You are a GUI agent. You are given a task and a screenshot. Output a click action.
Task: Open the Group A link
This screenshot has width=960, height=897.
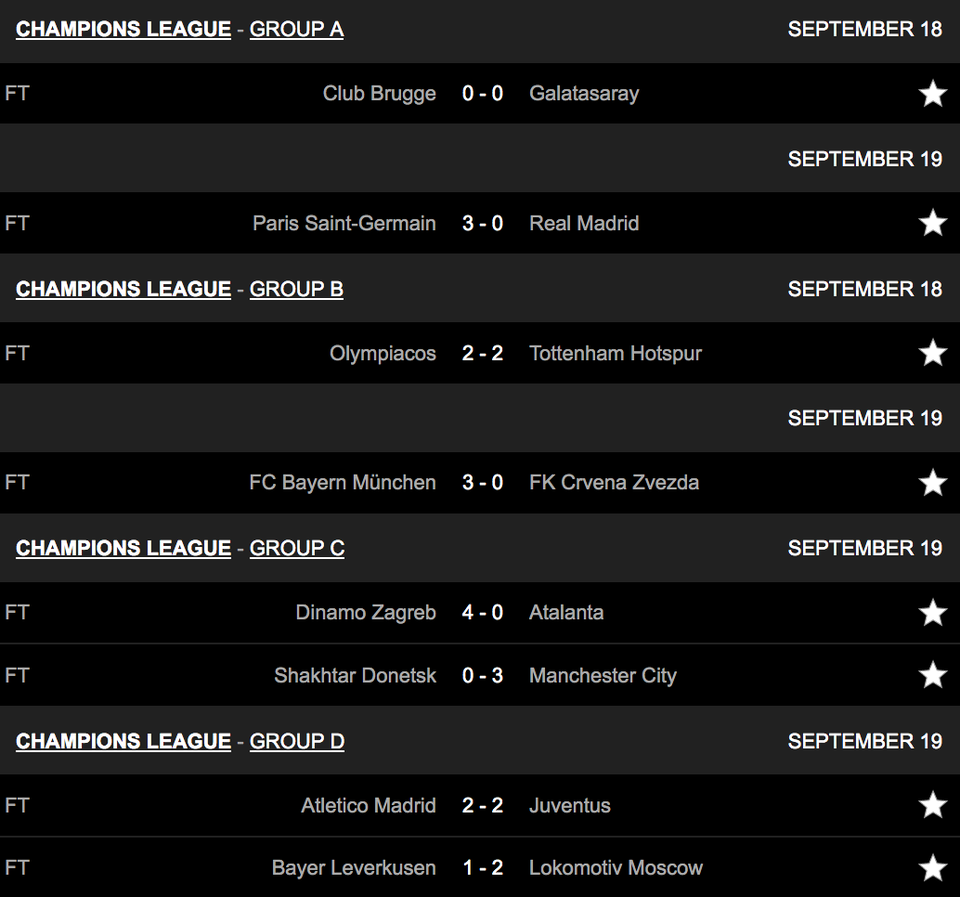296,29
